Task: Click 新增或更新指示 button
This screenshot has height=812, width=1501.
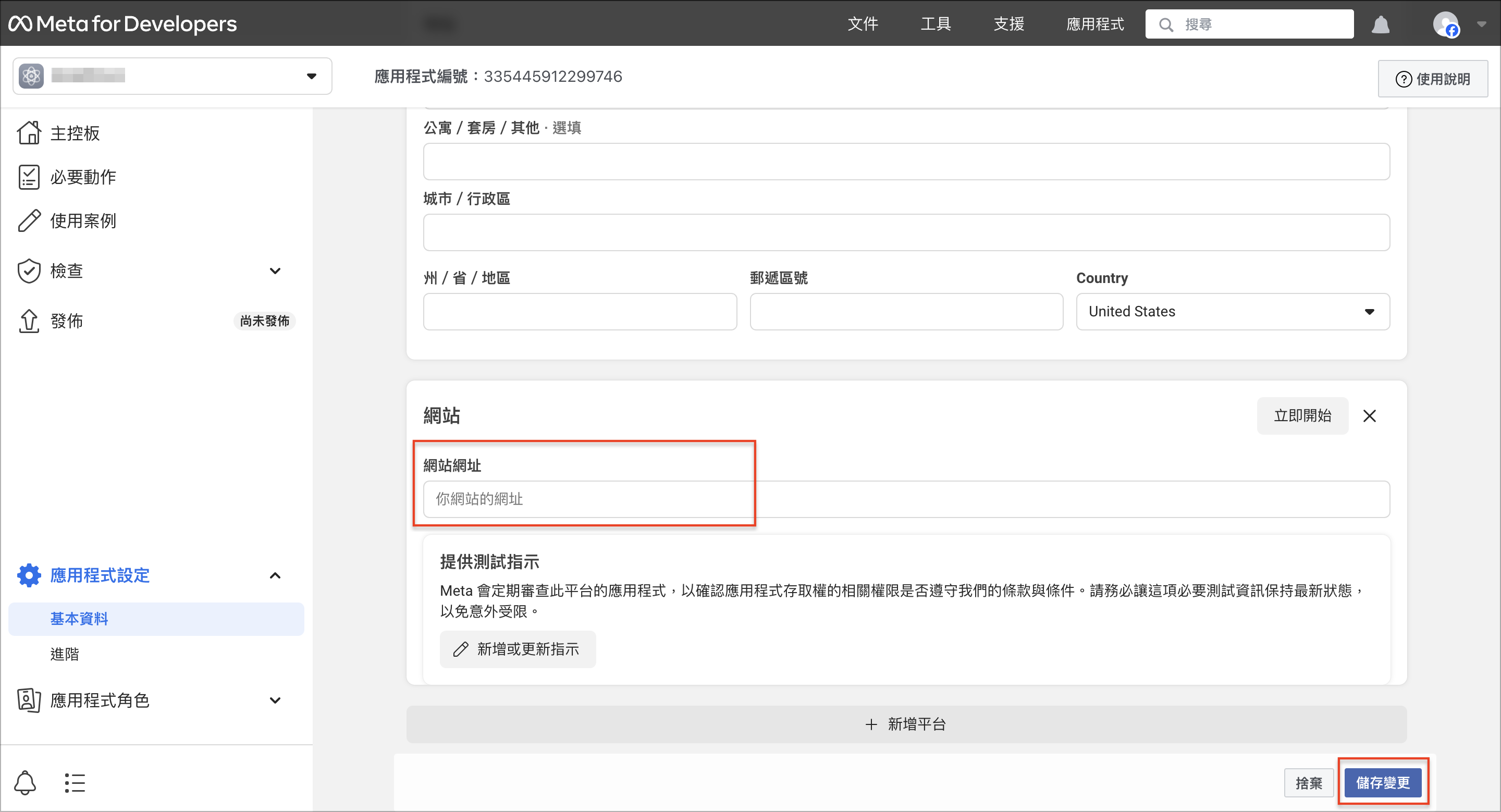Action: click(x=518, y=649)
